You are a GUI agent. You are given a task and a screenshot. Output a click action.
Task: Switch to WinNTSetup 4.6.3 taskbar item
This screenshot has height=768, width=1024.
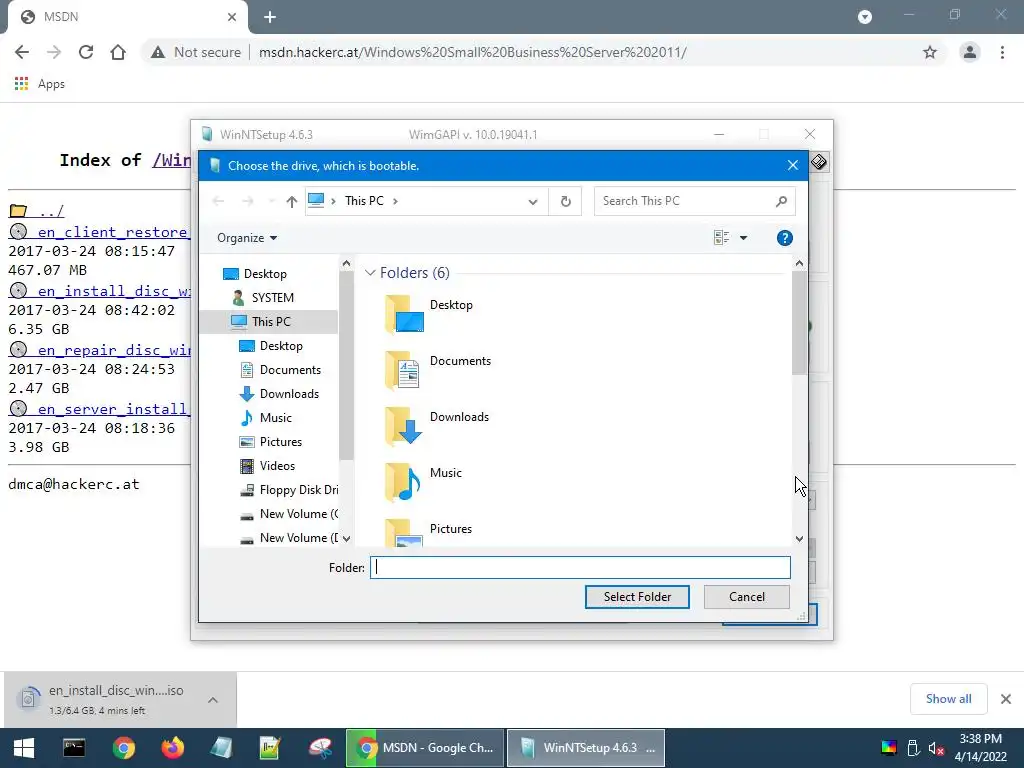(x=586, y=748)
